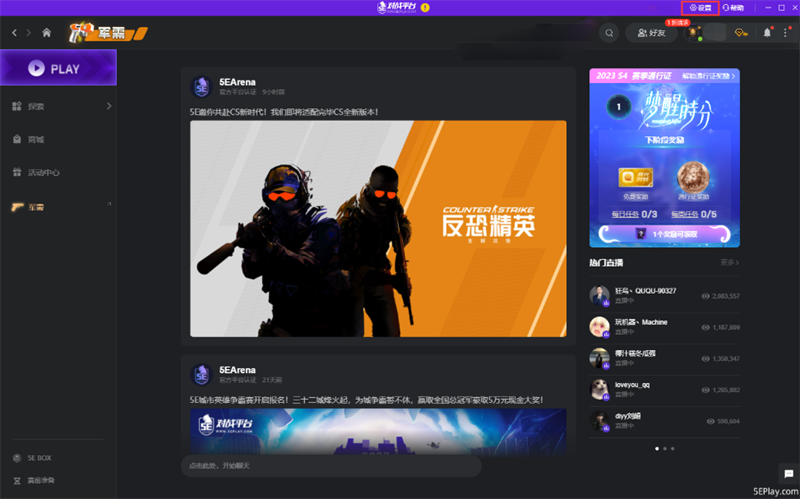Open the 帮助 help headset icon
Image resolution: width=800 pixels, height=499 pixels.
(733, 8)
